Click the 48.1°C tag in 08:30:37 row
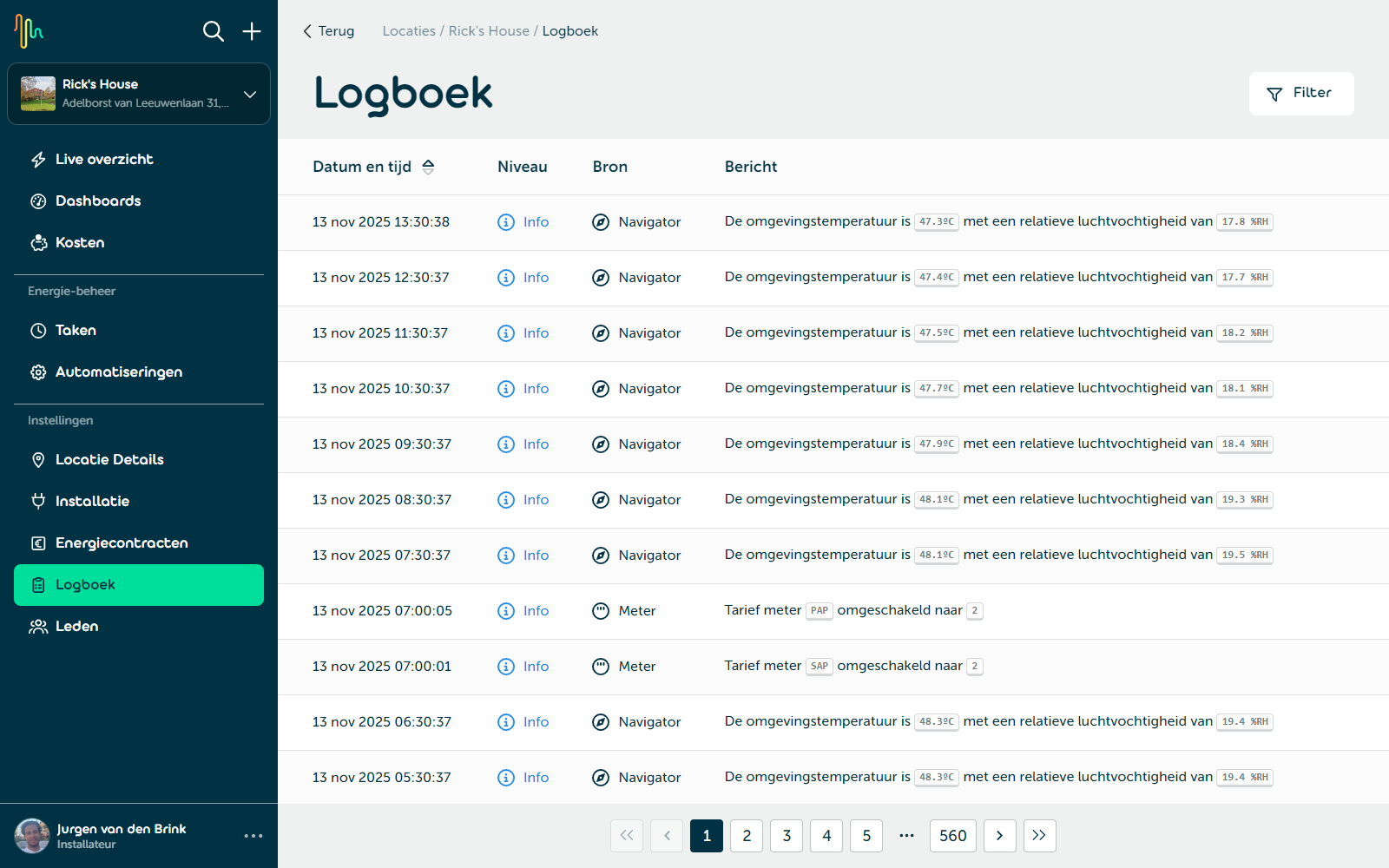 (937, 500)
